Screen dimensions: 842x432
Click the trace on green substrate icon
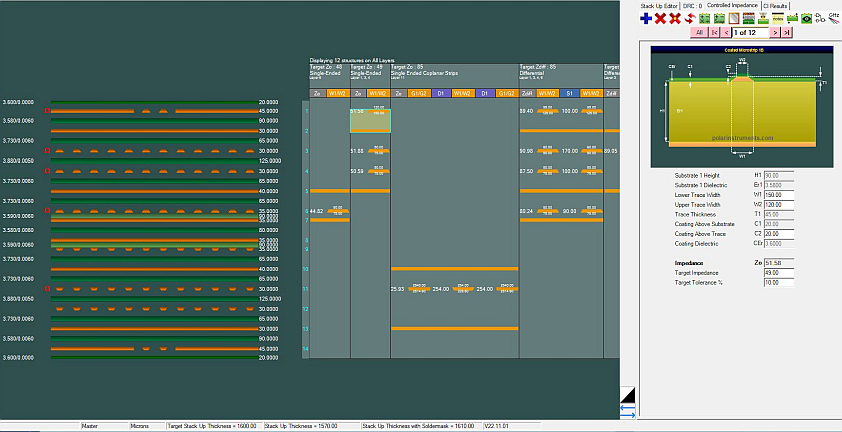(x=763, y=19)
